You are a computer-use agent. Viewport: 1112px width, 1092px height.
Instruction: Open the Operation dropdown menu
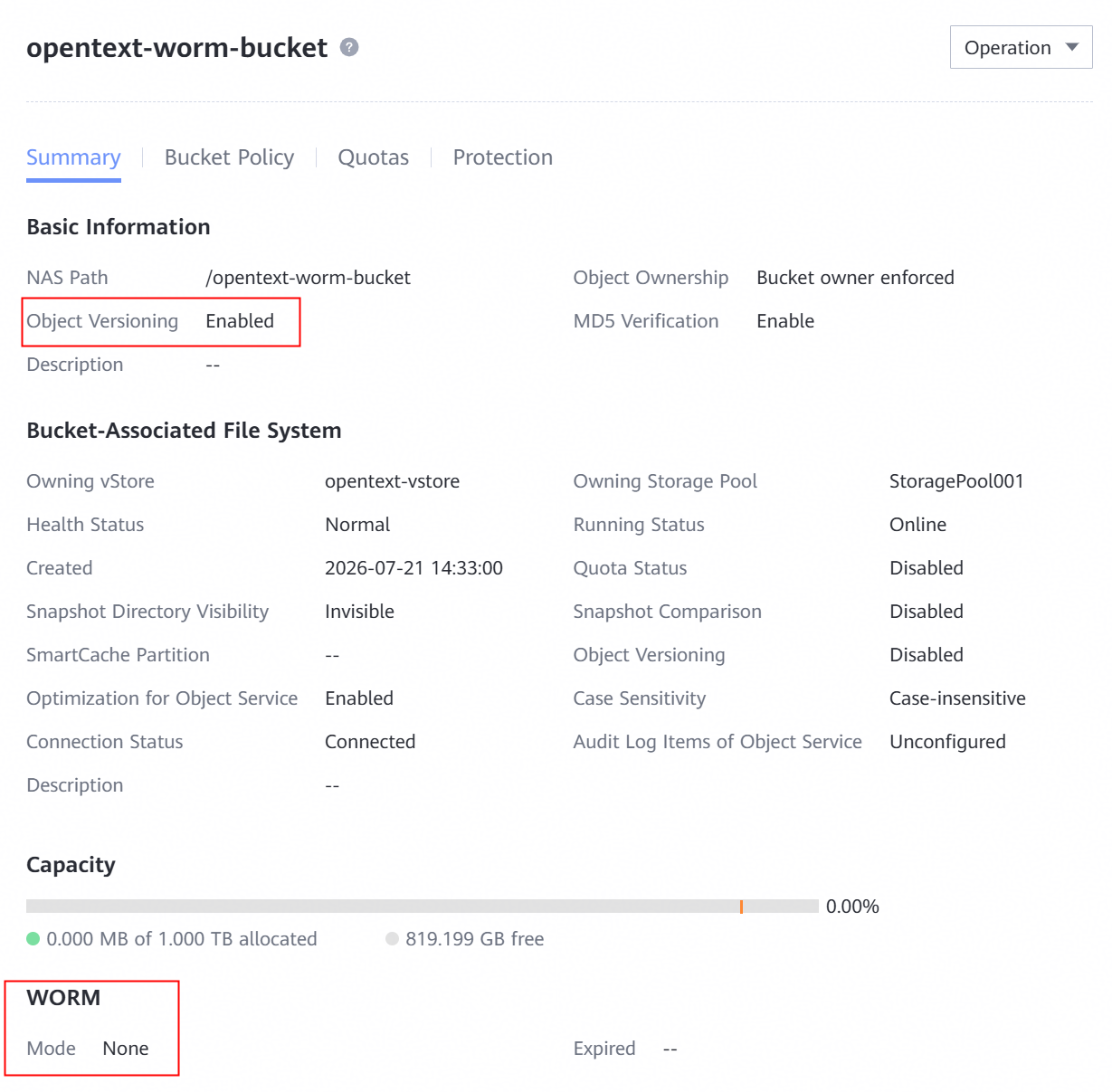click(x=1021, y=47)
